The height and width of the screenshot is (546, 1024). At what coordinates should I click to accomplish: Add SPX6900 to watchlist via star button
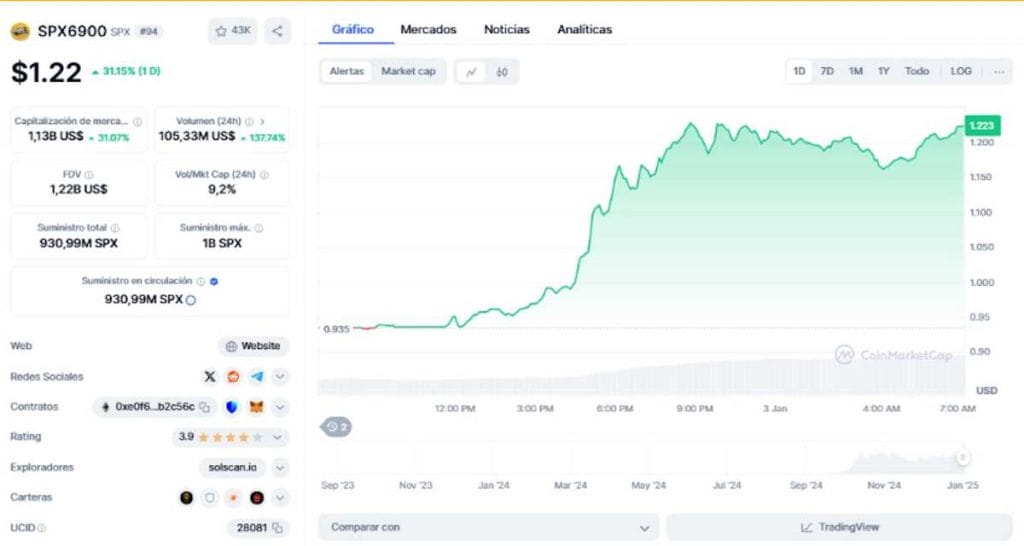[x=233, y=31]
